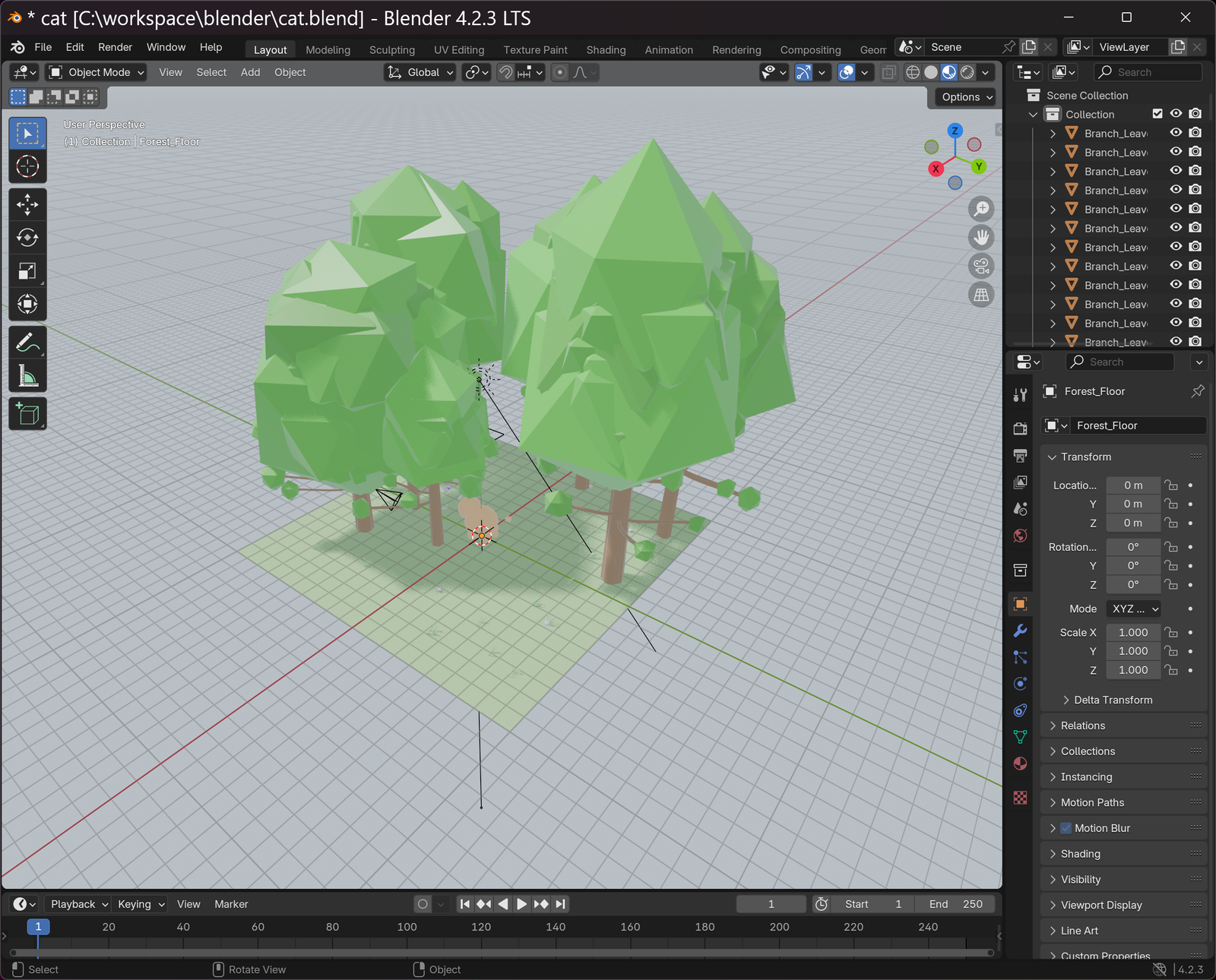Expand the Visibility panel
This screenshot has height=980, width=1216.
click(1081, 880)
